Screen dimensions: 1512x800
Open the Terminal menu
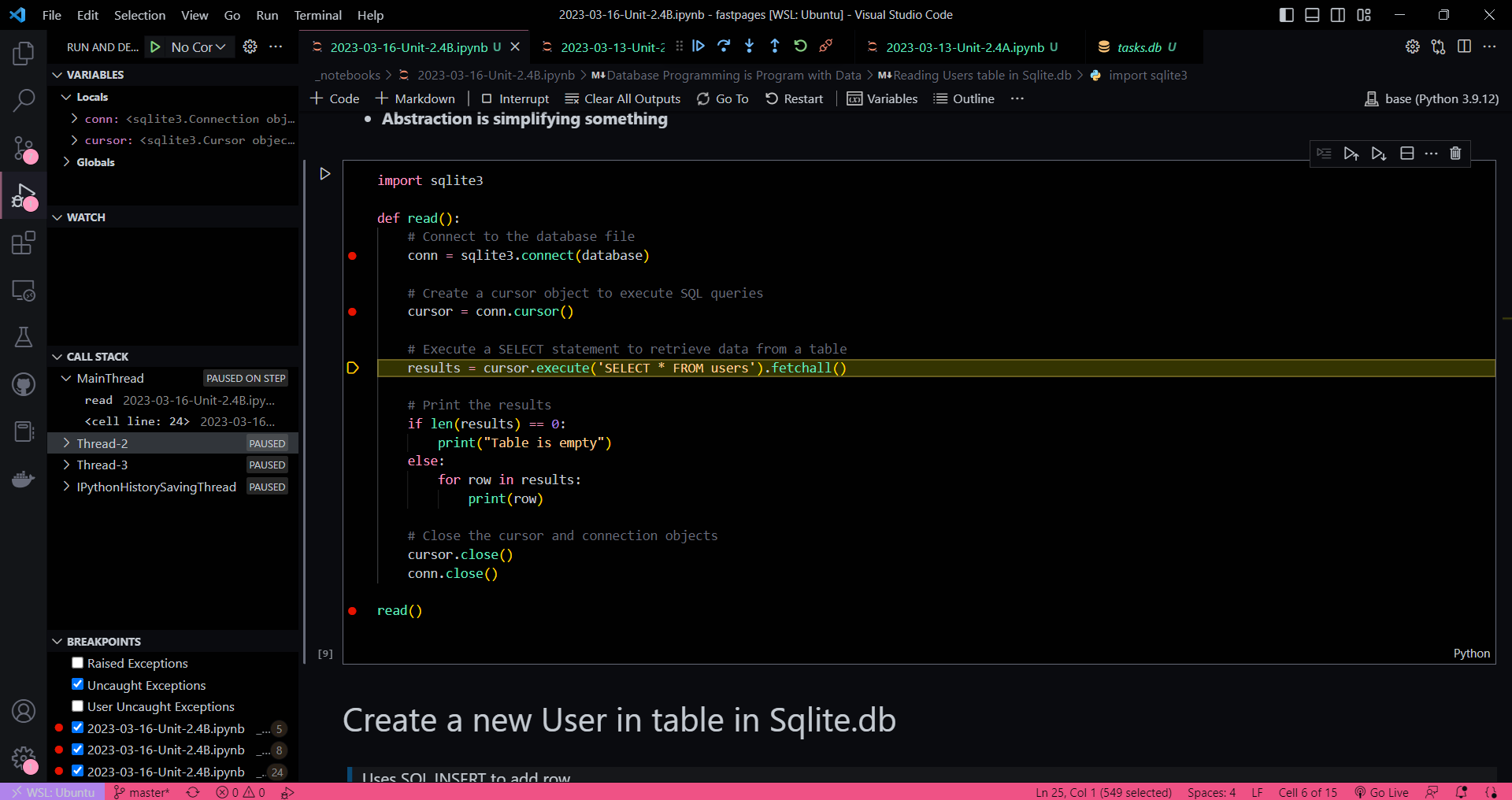[x=318, y=15]
